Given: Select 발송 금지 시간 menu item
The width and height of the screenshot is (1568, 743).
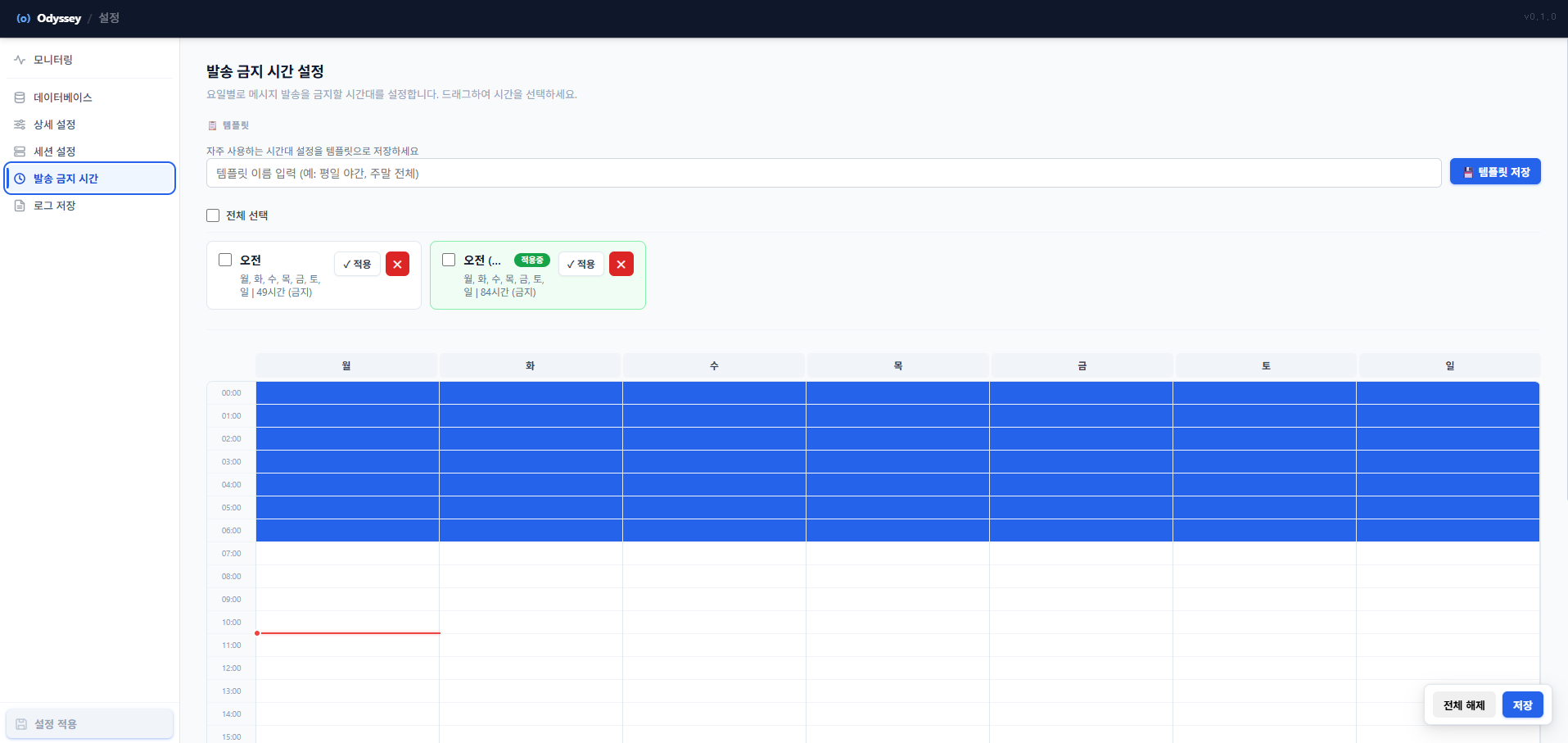Looking at the screenshot, I should [90, 179].
